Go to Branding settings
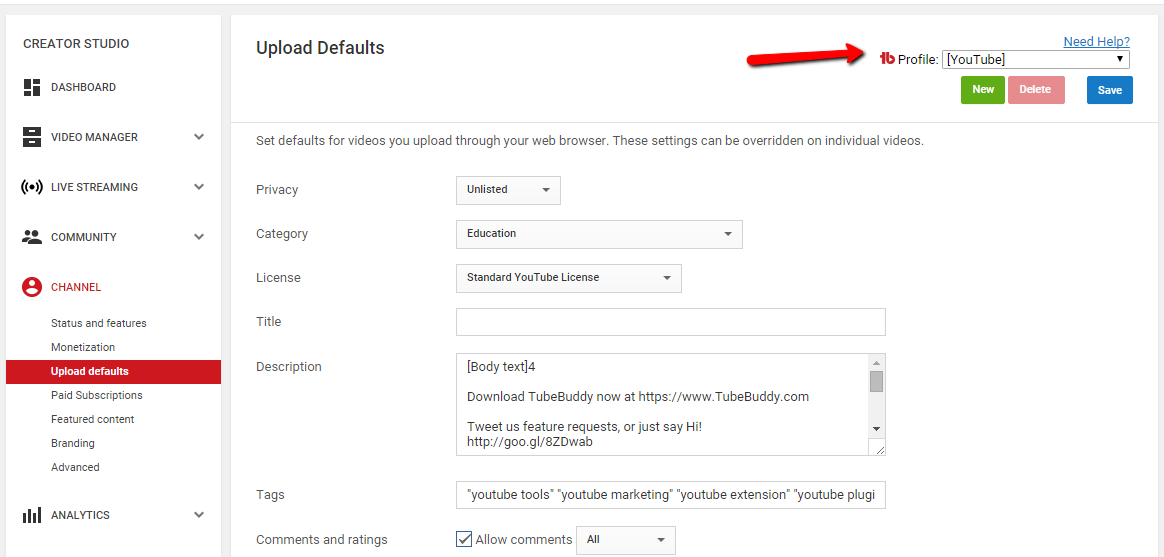The height and width of the screenshot is (557, 1164). click(73, 443)
